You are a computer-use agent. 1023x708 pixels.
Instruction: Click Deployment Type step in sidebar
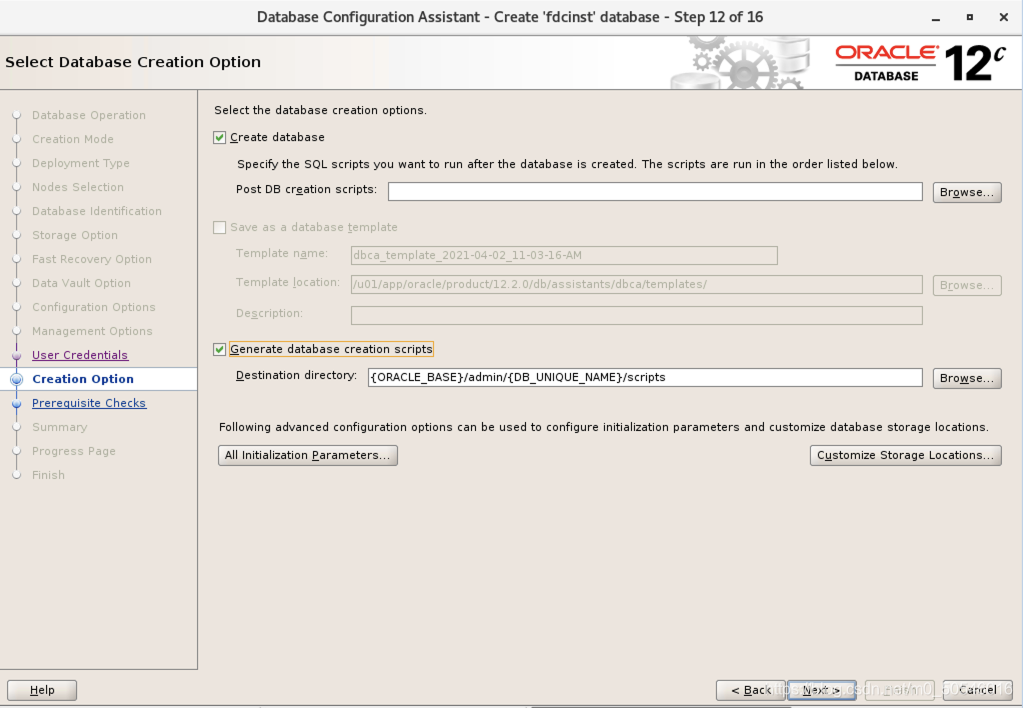(81, 163)
